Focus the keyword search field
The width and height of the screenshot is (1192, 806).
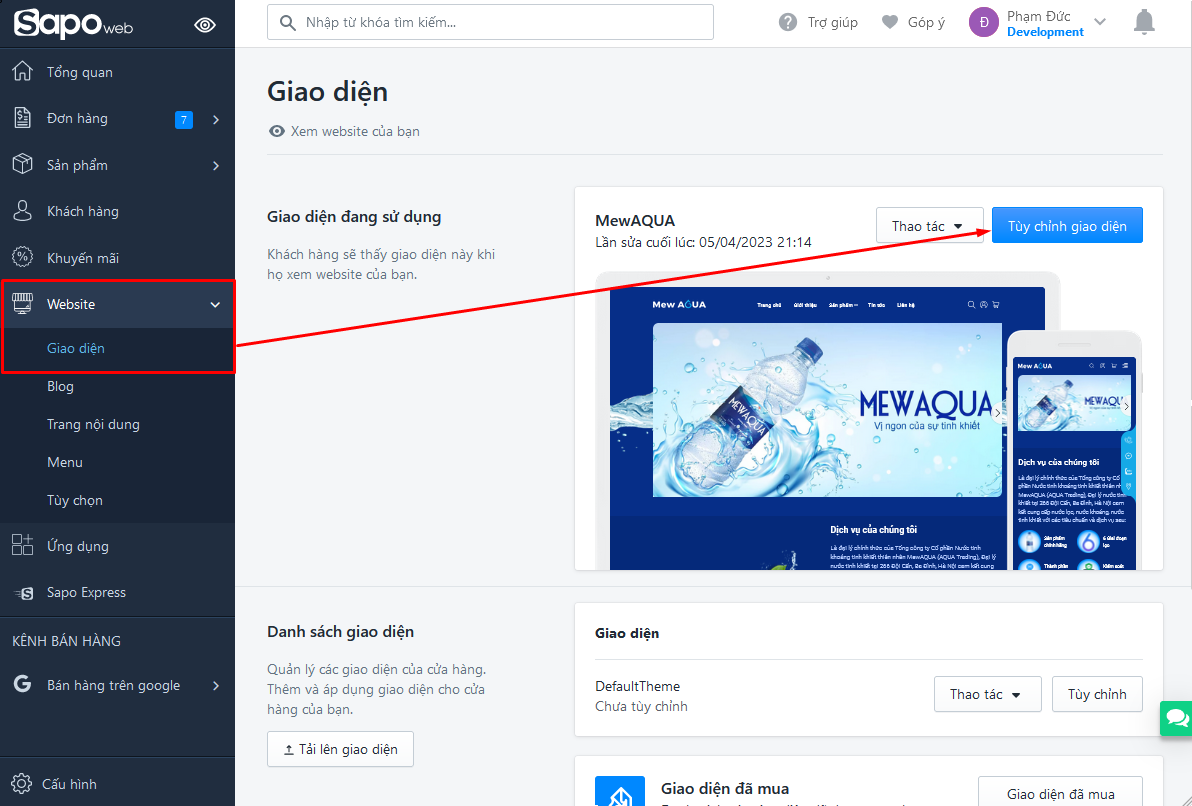[x=490, y=22]
